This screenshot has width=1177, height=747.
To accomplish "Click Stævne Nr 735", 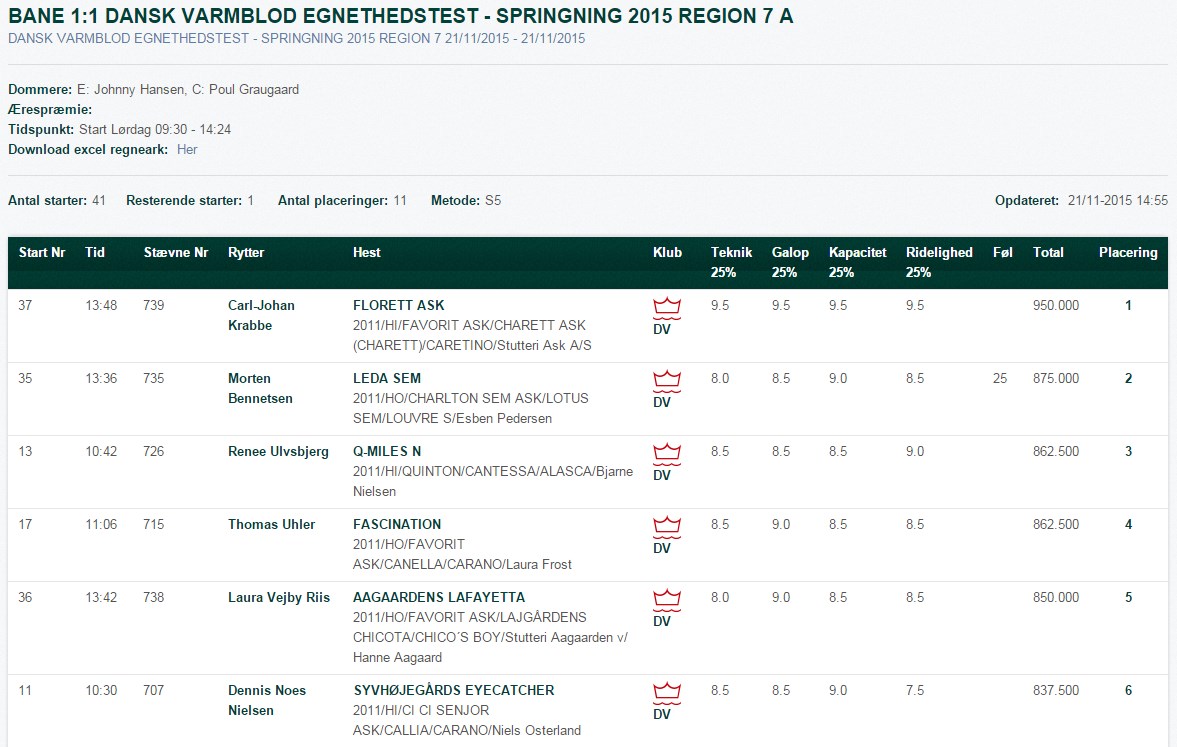I will [153, 378].
